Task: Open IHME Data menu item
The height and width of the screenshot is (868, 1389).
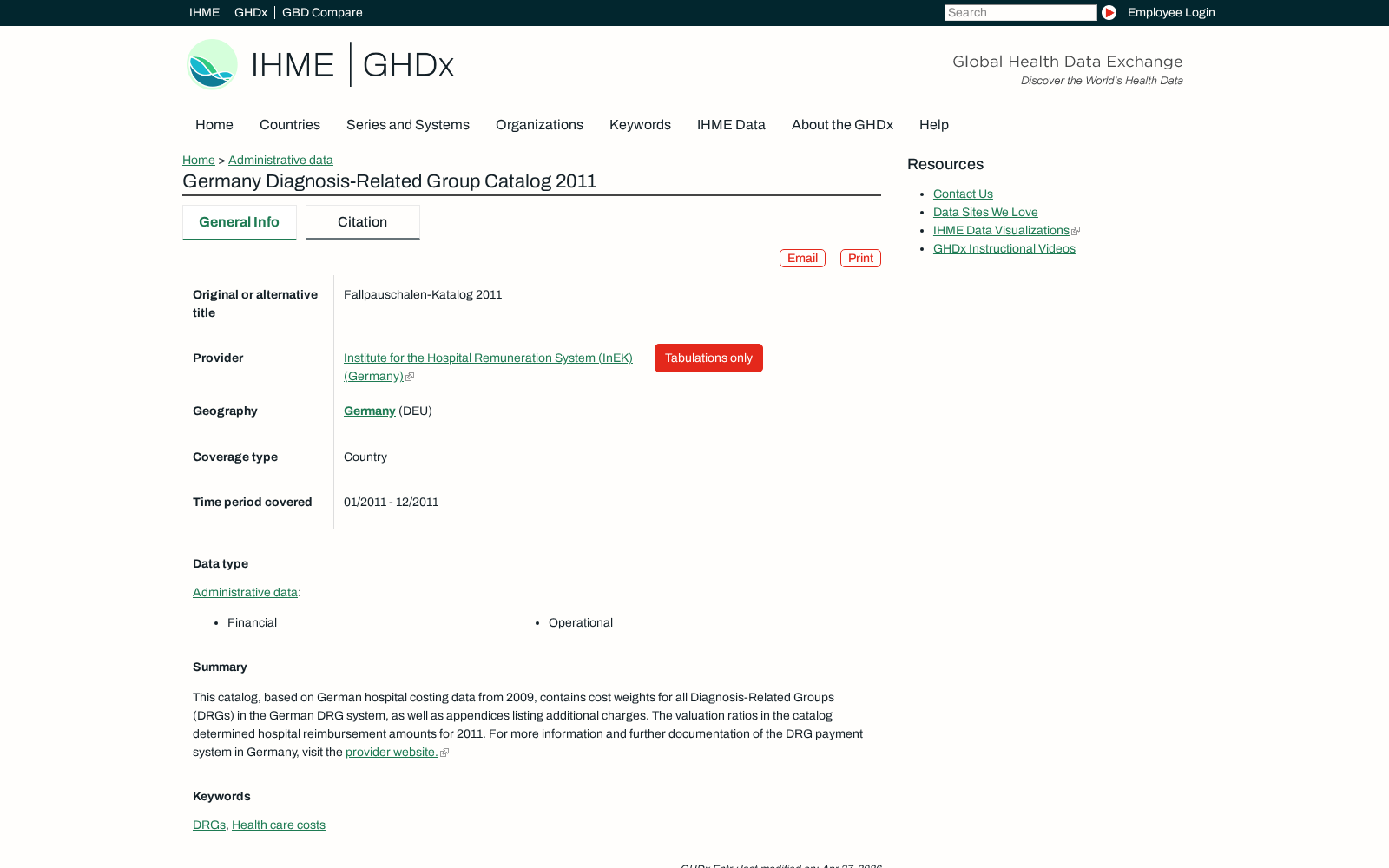Action: (x=731, y=125)
